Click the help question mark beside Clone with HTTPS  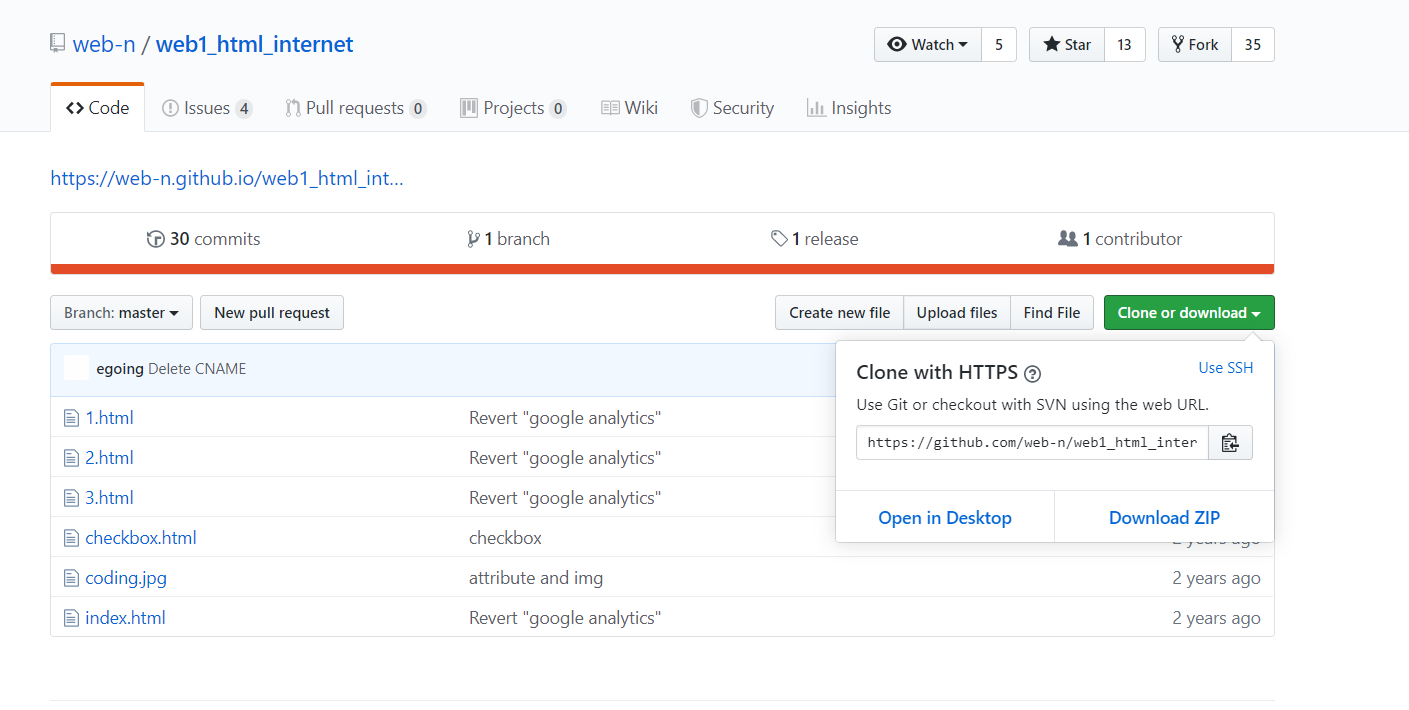pos(1033,374)
